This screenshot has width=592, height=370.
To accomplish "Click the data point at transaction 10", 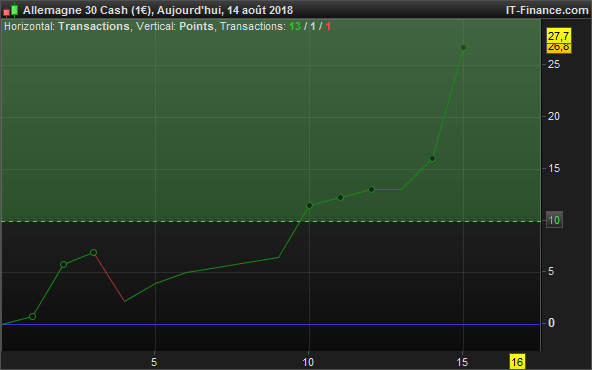I will (x=310, y=205).
